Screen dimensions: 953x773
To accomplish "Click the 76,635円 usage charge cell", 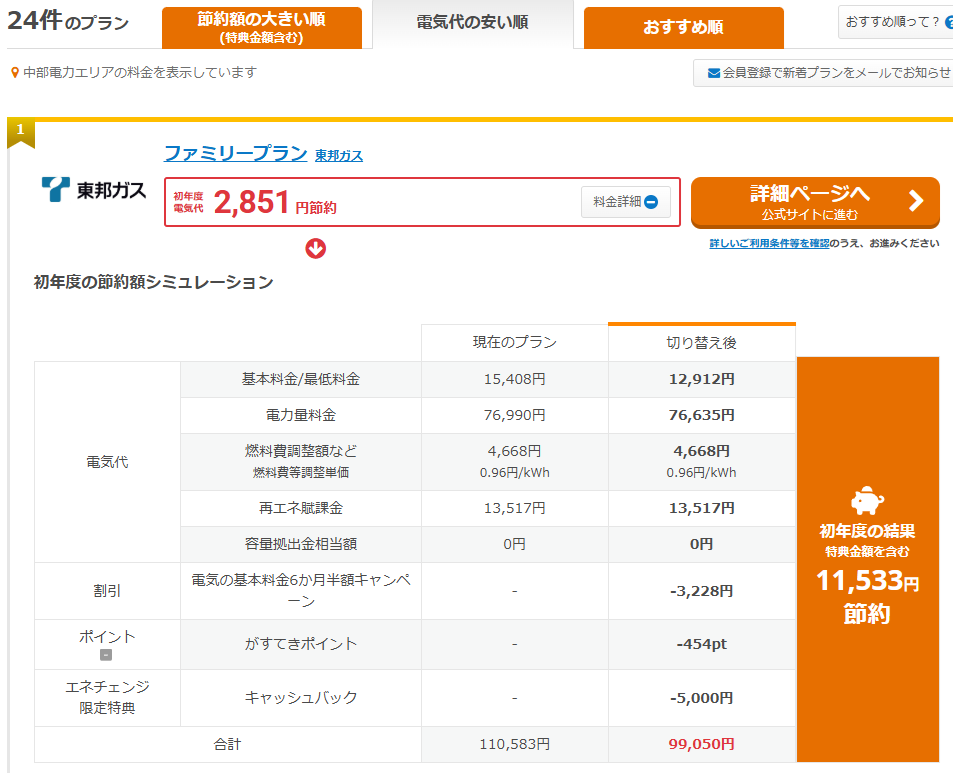I will click(702, 415).
